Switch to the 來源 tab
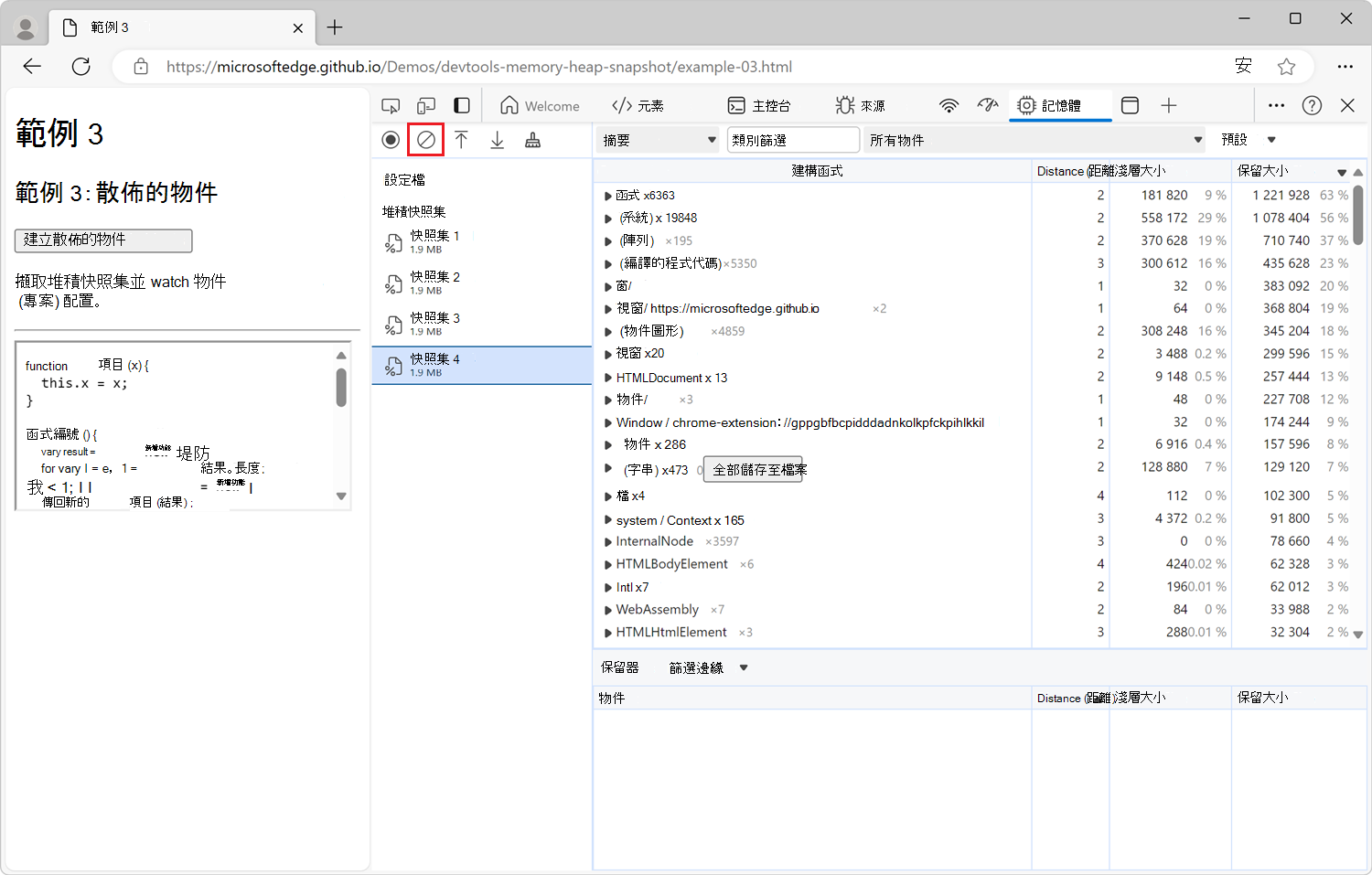 click(x=860, y=106)
